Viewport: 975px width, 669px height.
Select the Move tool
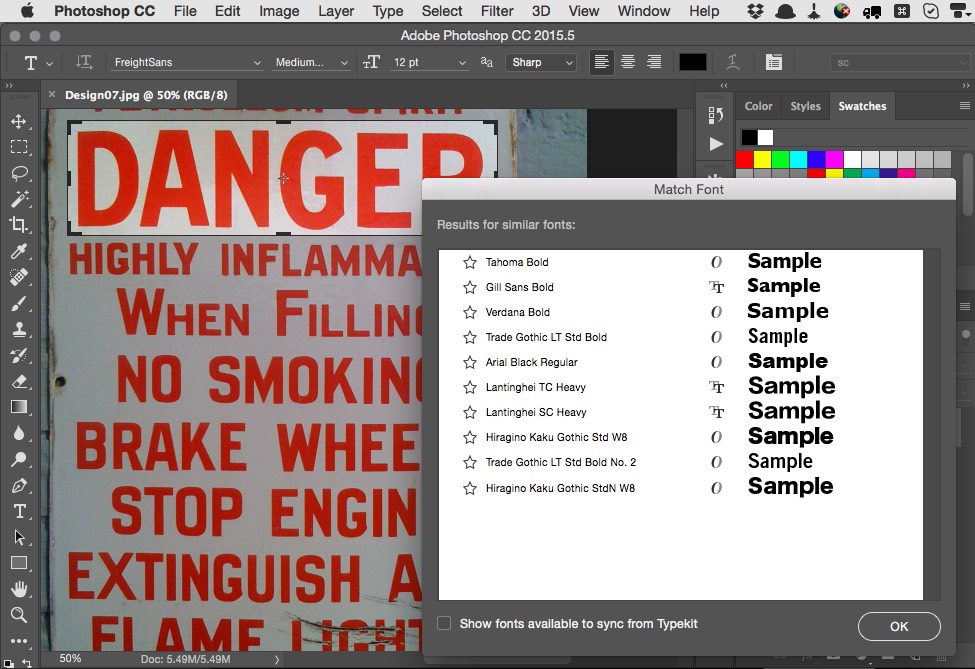[18, 121]
